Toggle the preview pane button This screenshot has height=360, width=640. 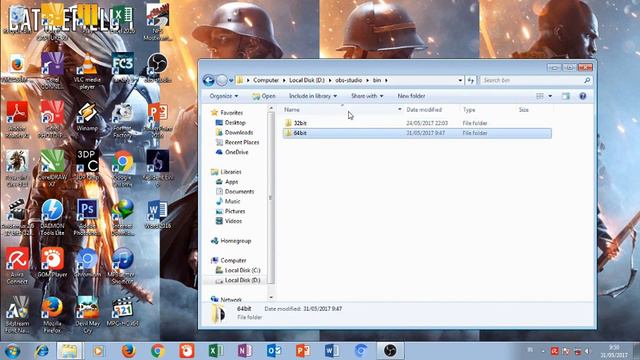tap(565, 96)
